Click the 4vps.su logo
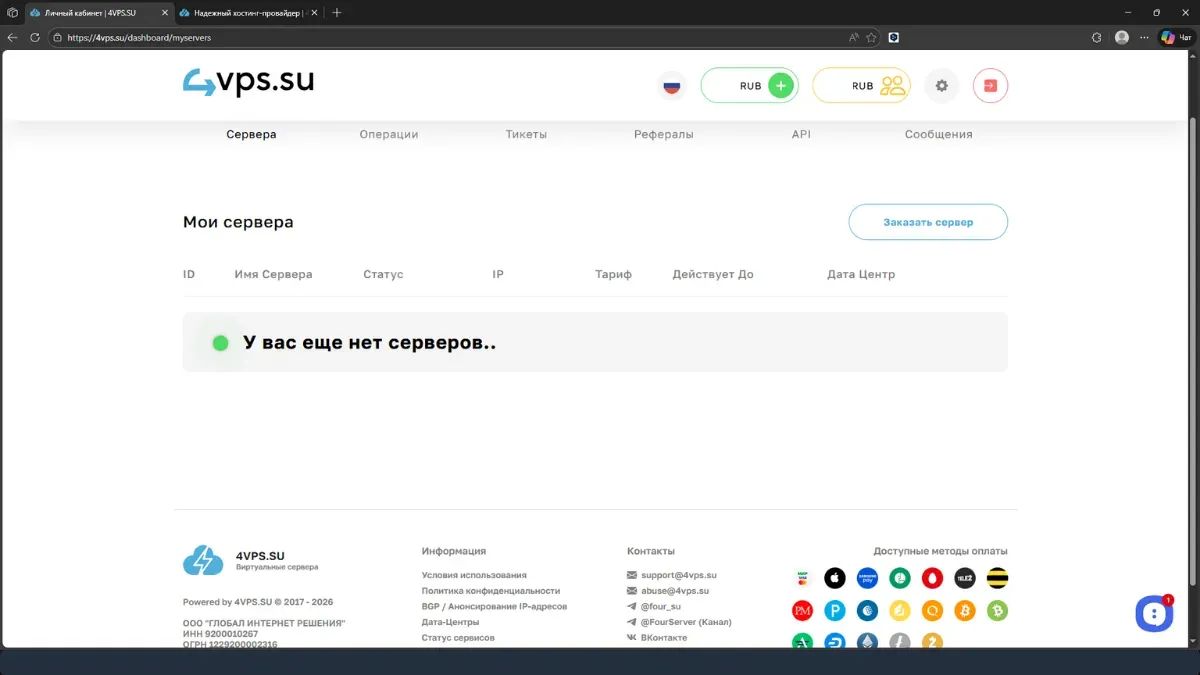 pyautogui.click(x=248, y=83)
